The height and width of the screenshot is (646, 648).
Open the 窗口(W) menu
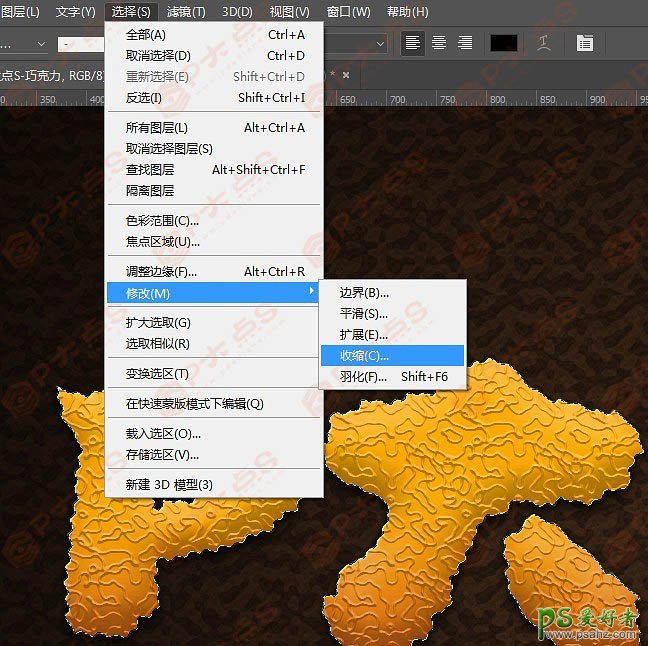click(348, 12)
